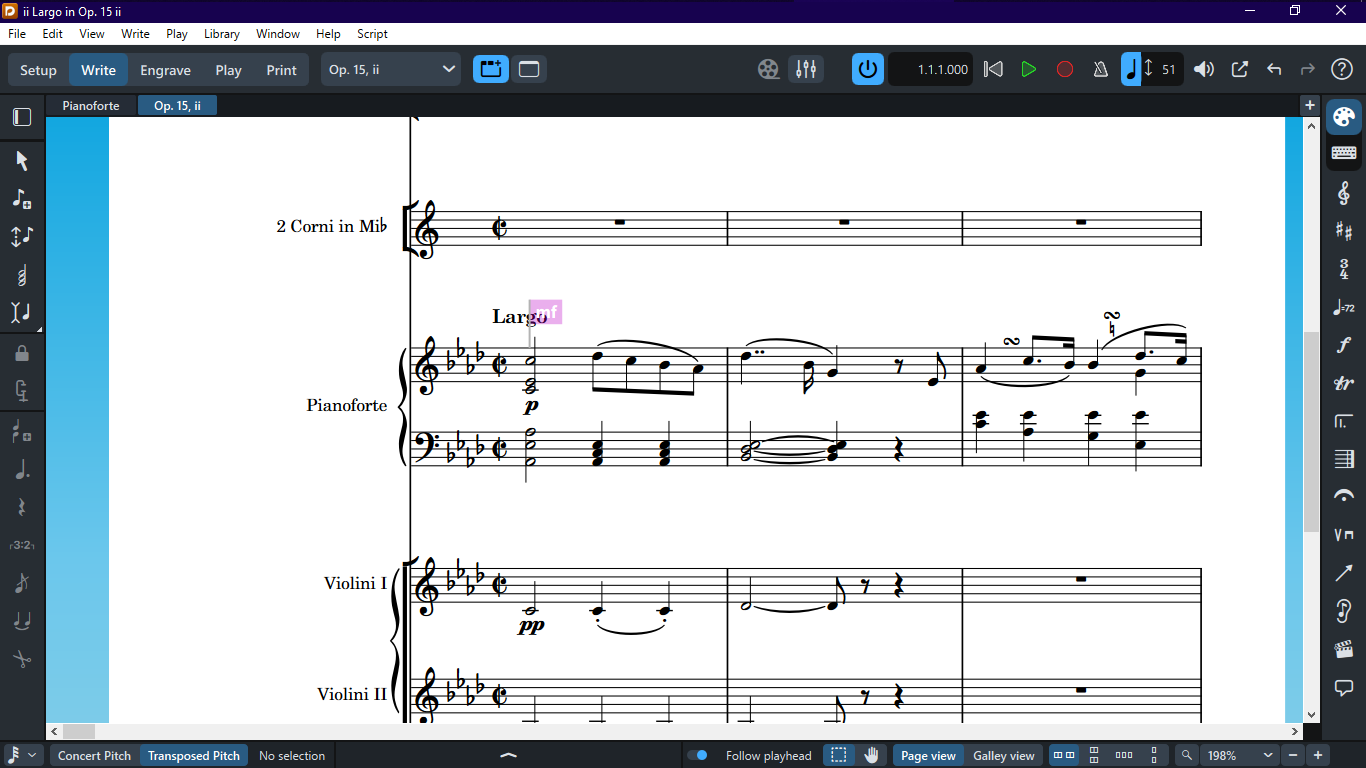Open the Dynamics panel
Image resolution: width=1366 pixels, height=768 pixels.
[1344, 345]
